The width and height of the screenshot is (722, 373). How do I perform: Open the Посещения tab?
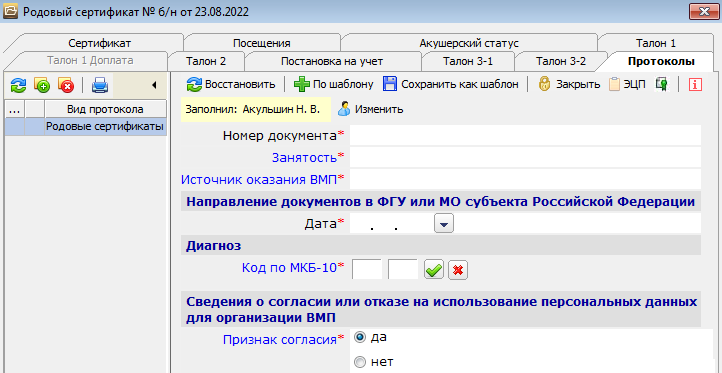click(x=262, y=43)
